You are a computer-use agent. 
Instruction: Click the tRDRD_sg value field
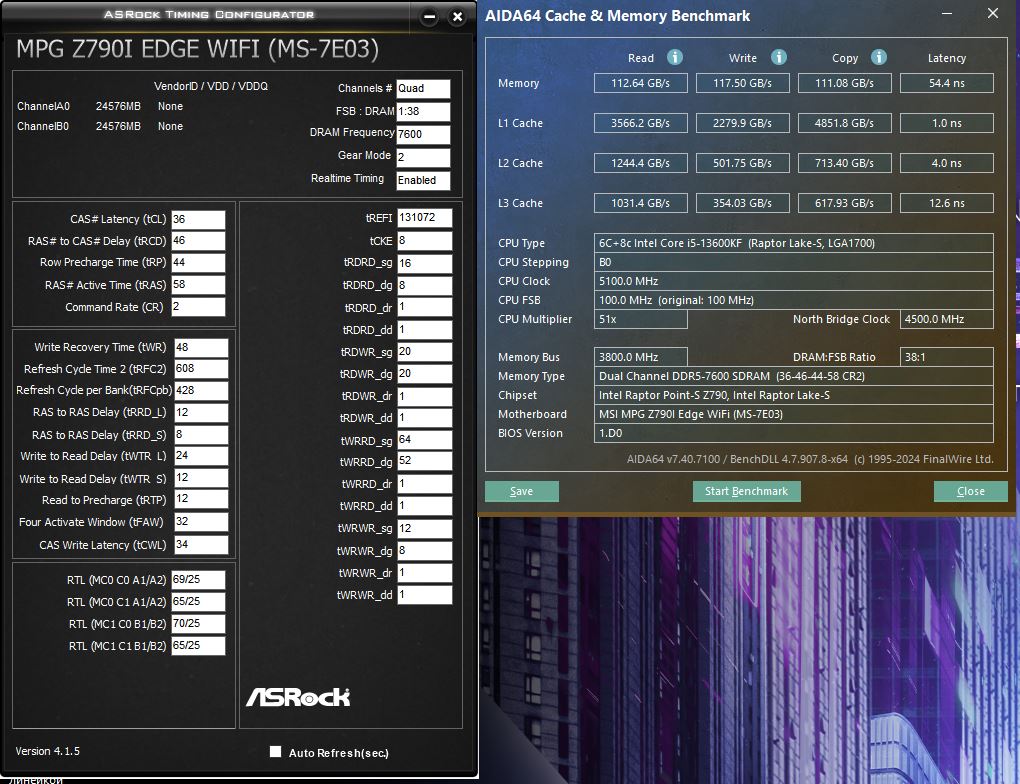[425, 264]
